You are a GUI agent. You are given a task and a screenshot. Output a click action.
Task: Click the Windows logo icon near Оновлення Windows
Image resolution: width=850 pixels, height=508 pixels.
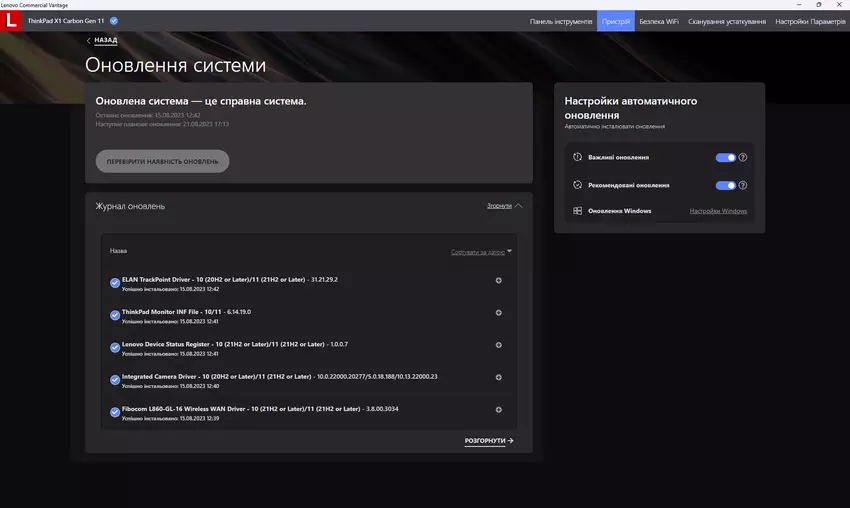pos(578,211)
